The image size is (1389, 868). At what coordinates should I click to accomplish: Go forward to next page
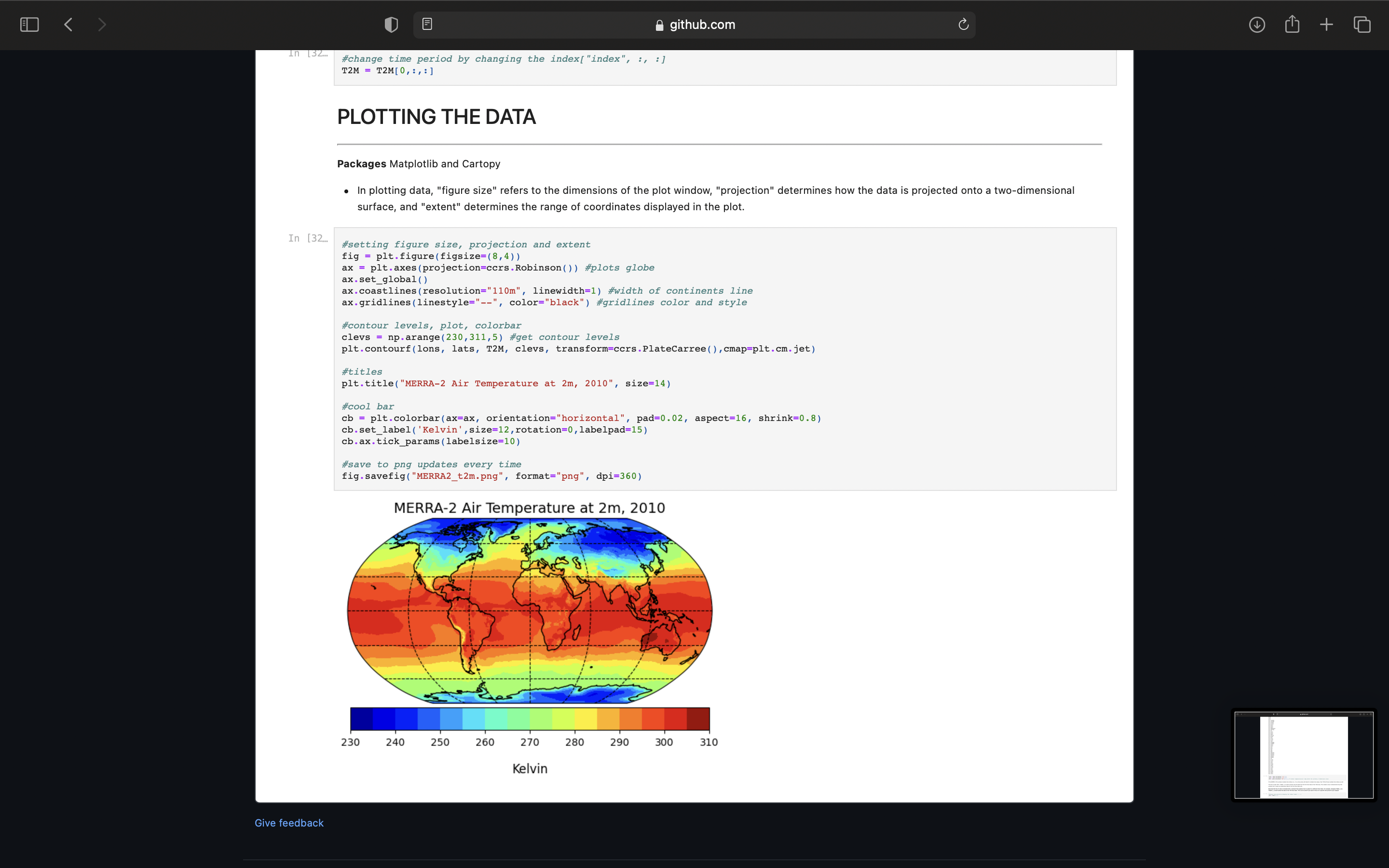102,25
